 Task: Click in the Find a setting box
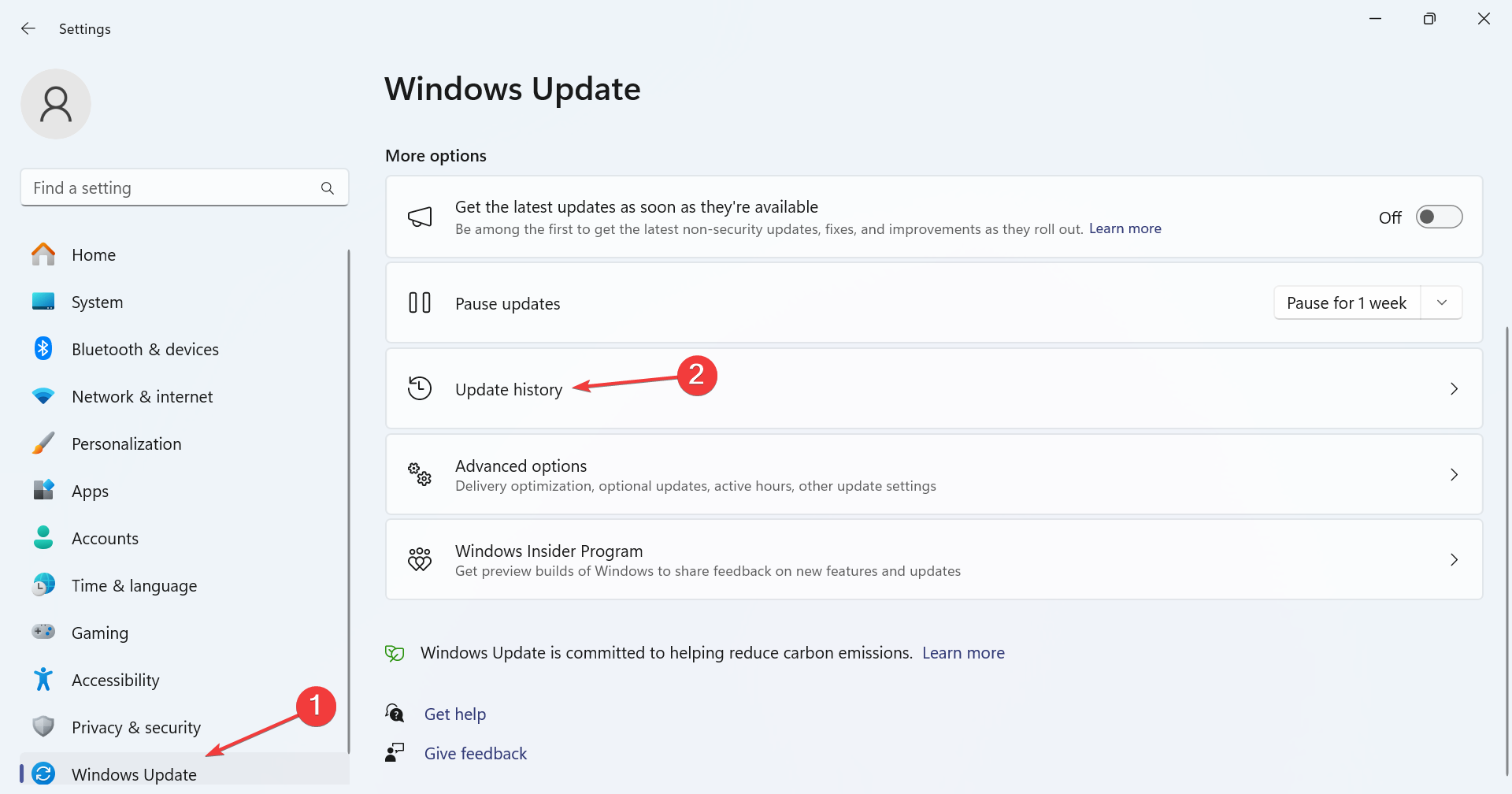(184, 188)
